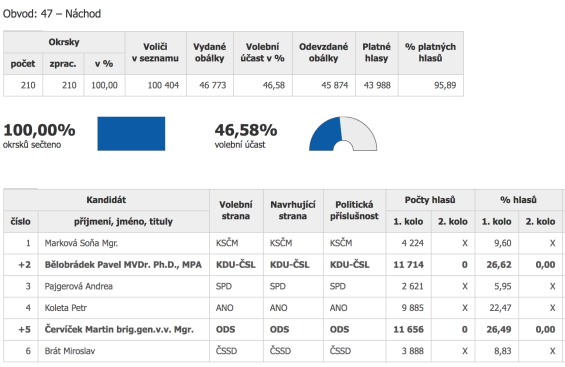Click the Volební účast v % header
Viewport: 565px width, 367px height.
click(x=263, y=53)
